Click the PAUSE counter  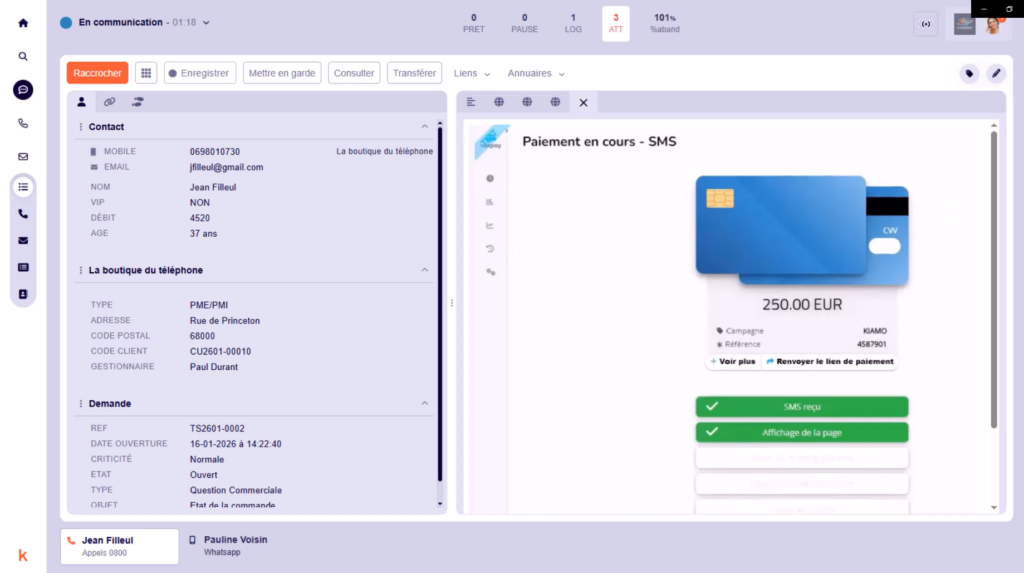524,24
